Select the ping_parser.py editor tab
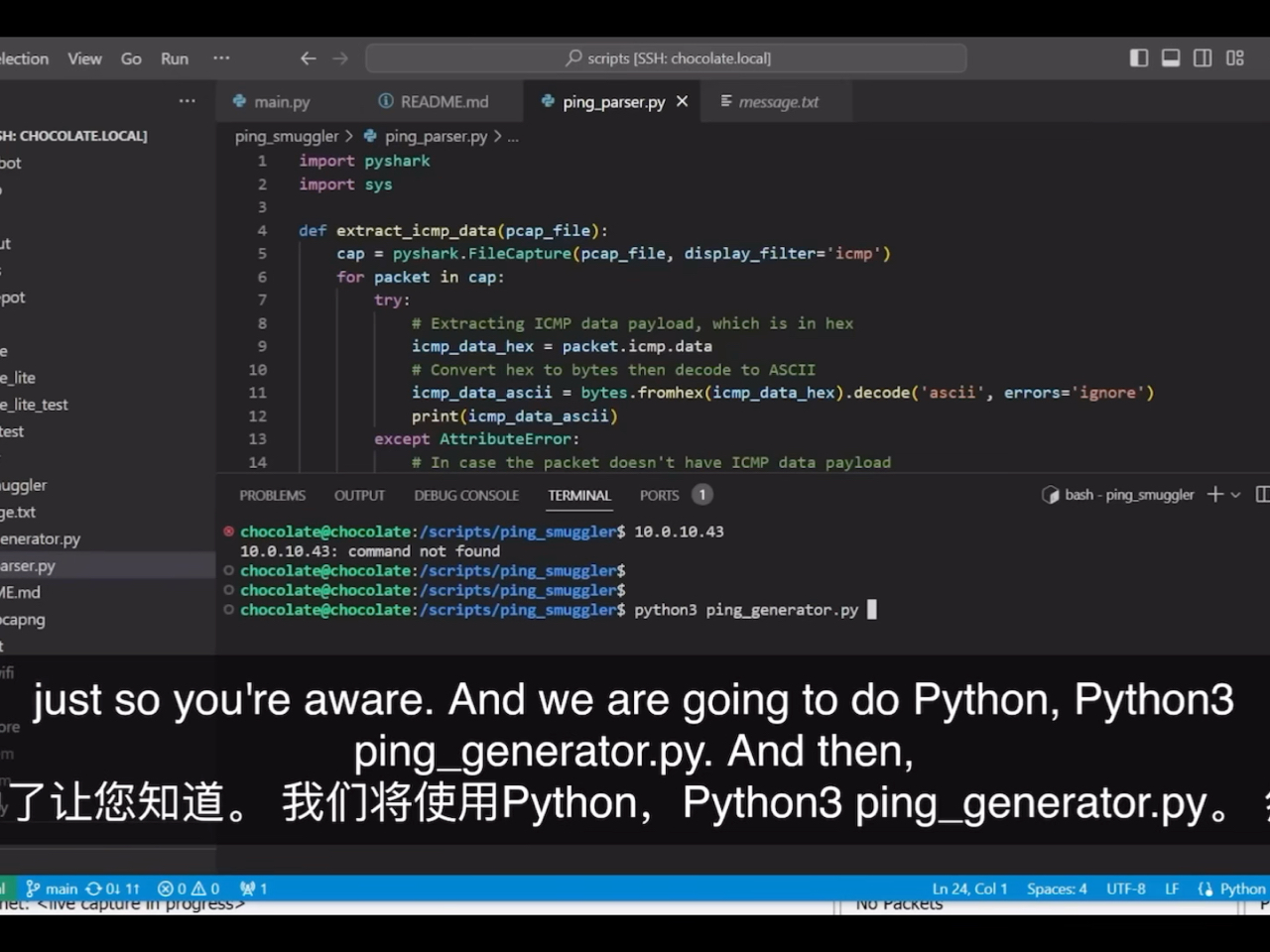This screenshot has width=1270, height=952. (x=613, y=101)
